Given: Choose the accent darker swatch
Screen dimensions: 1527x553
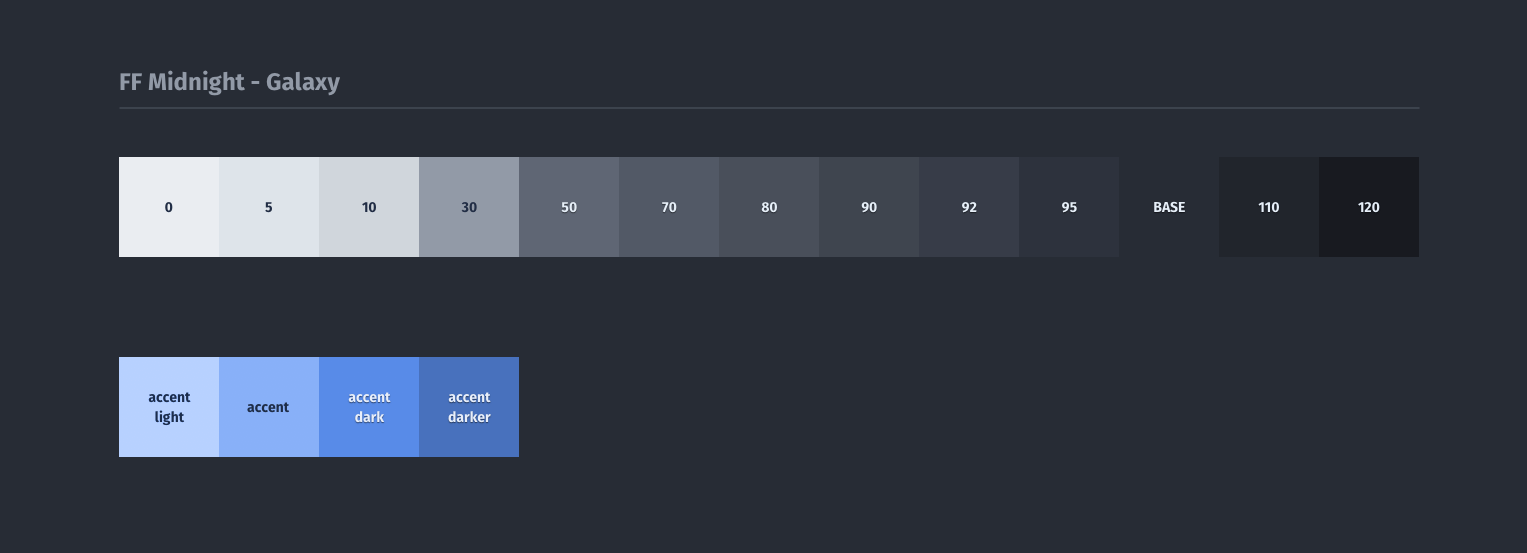Looking at the screenshot, I should [x=469, y=407].
